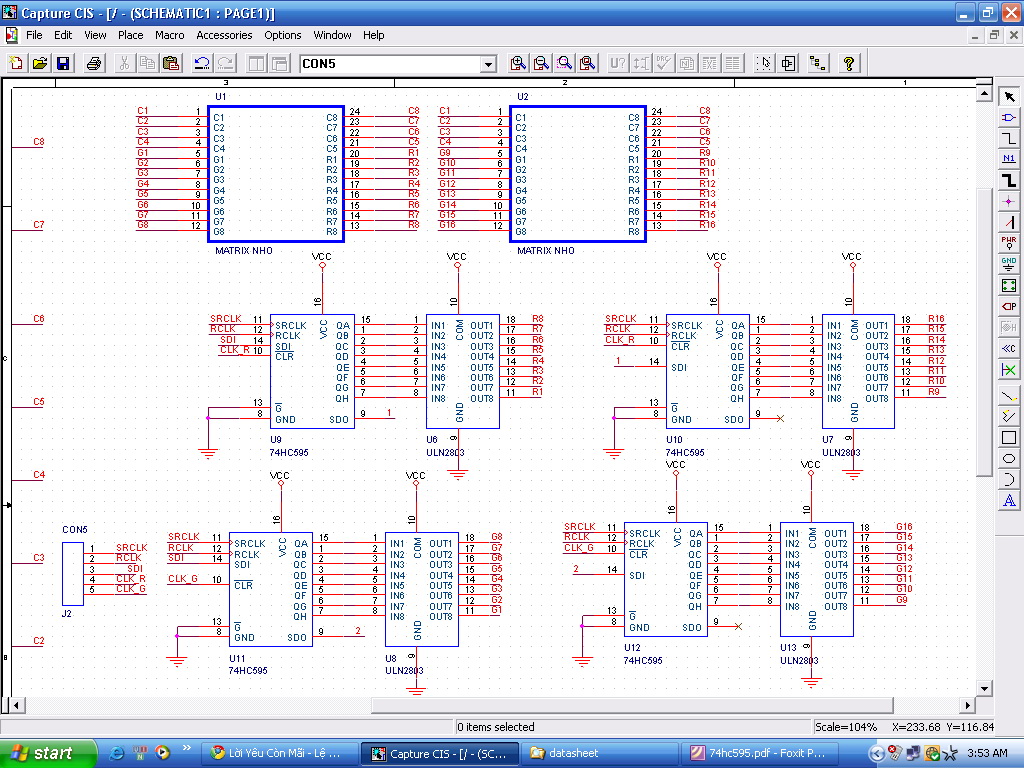The height and width of the screenshot is (768, 1024).
Task: Click the Undo toolbar icon
Action: [x=202, y=64]
